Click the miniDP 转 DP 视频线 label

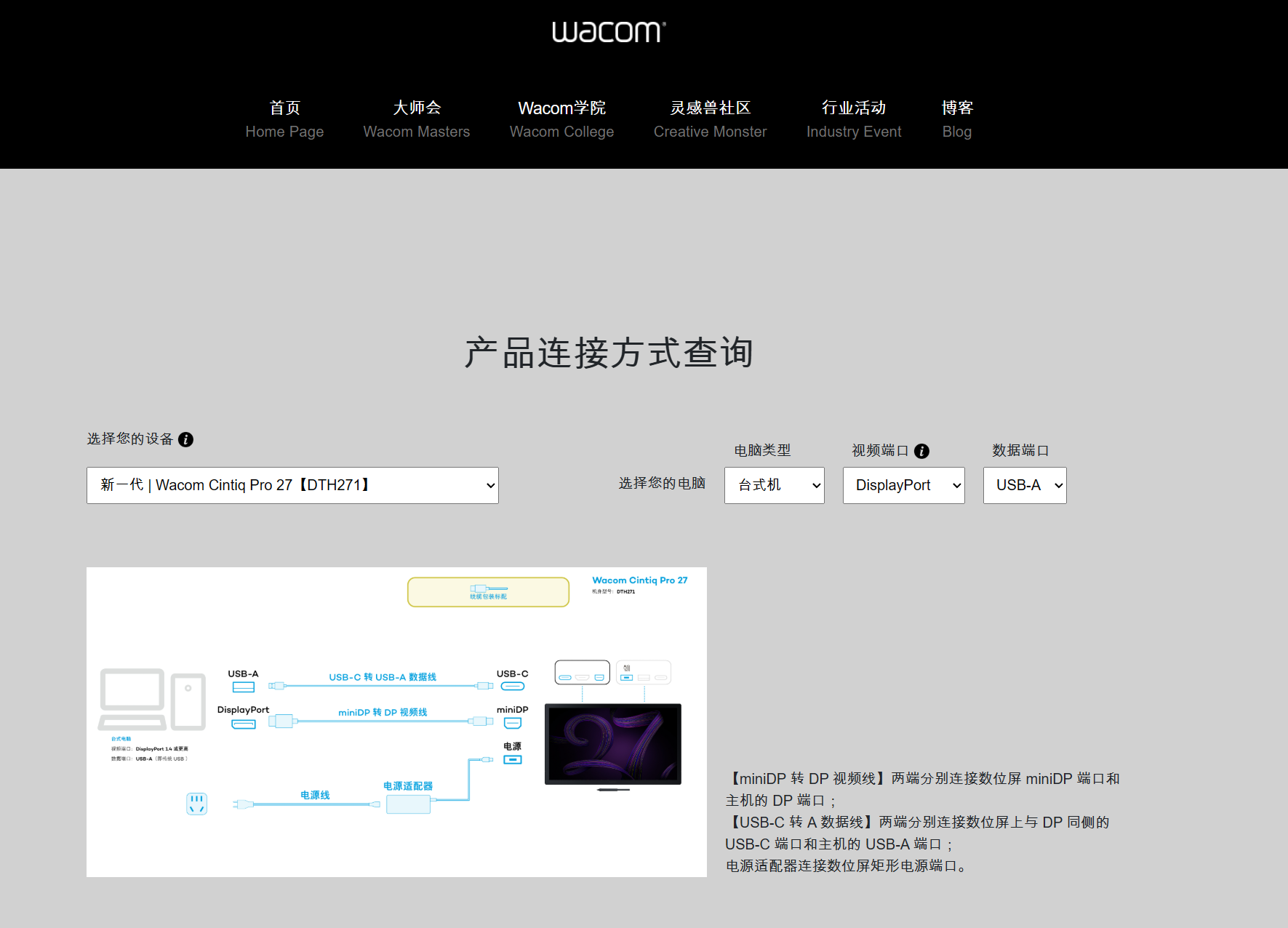tap(383, 712)
